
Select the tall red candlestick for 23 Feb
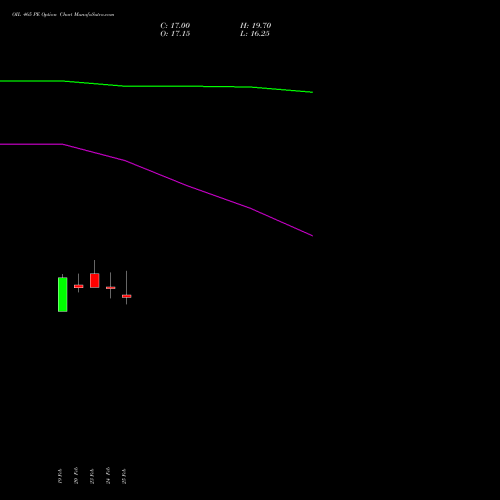(x=95, y=280)
